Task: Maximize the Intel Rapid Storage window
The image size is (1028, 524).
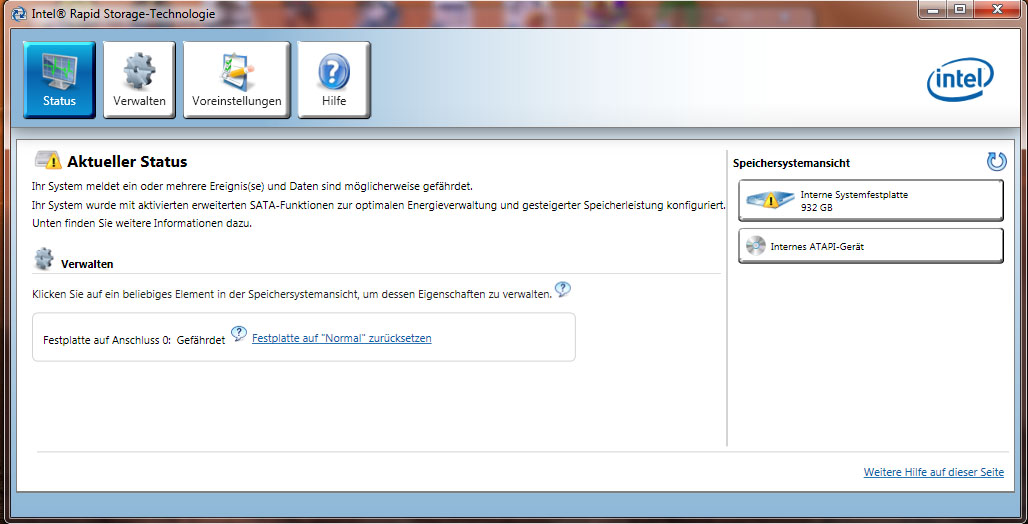Action: point(960,9)
